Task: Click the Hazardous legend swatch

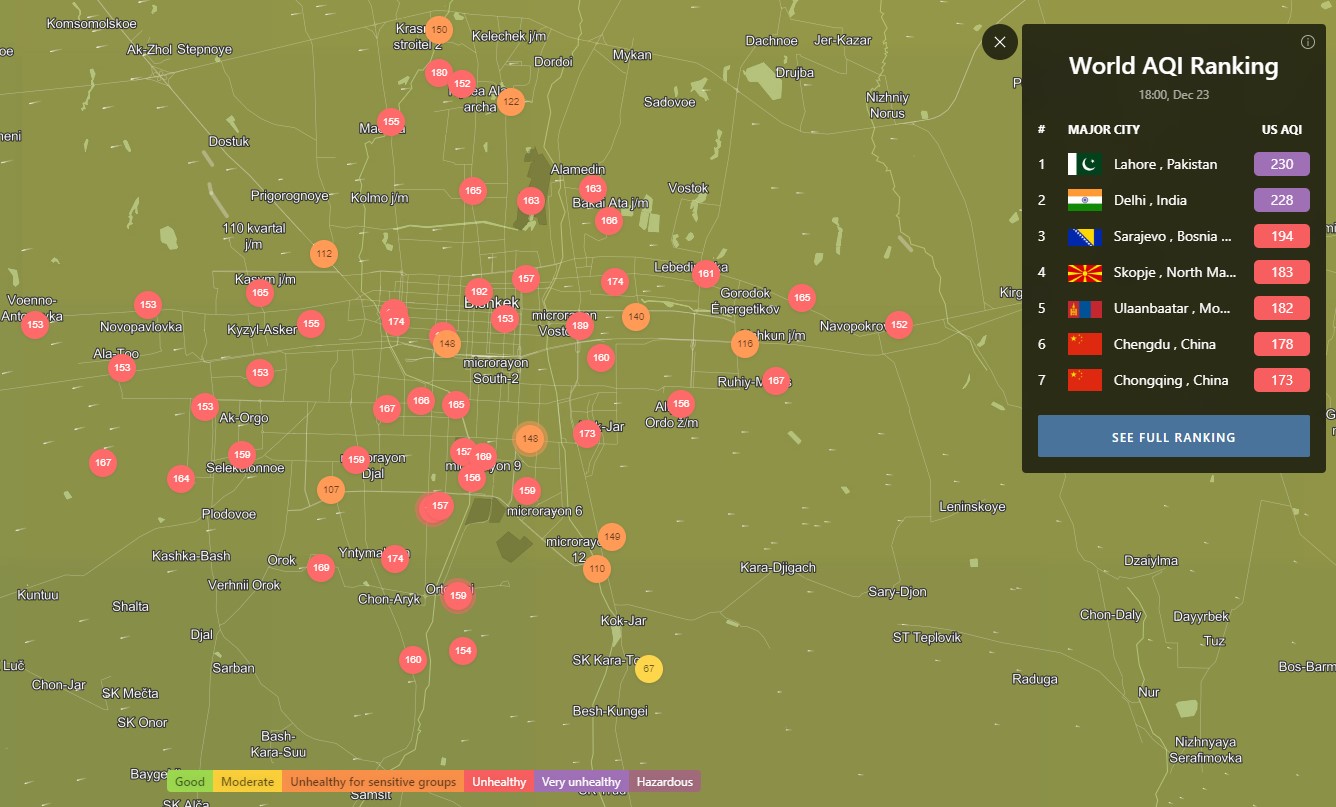Action: tap(664, 782)
